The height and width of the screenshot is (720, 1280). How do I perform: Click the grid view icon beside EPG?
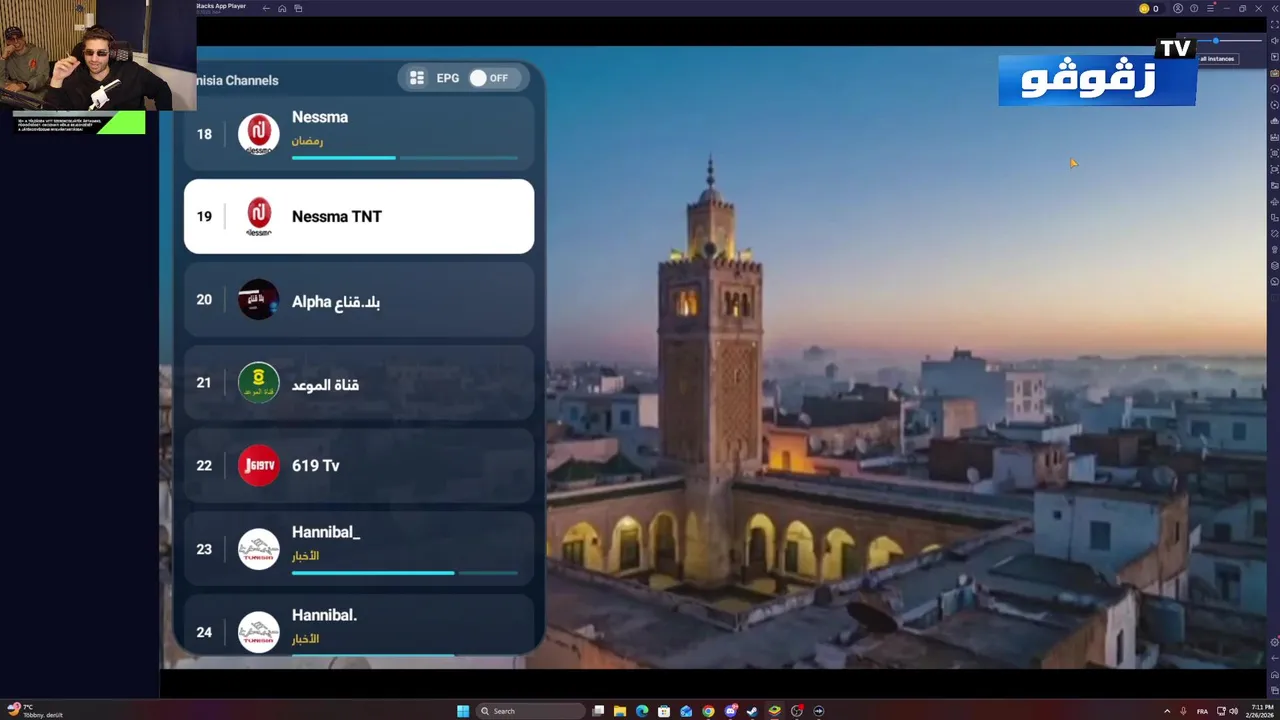[417, 78]
